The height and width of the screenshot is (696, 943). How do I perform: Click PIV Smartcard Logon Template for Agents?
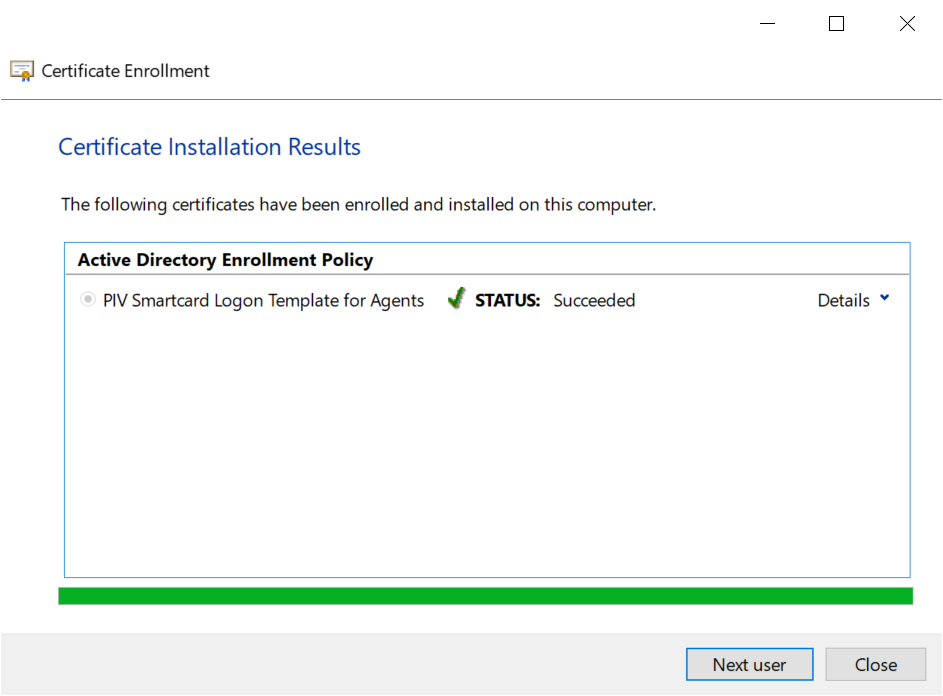[x=263, y=300]
